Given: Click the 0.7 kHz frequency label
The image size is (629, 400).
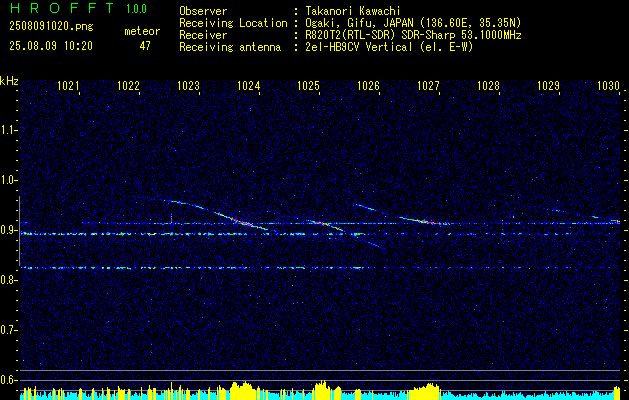Looking at the screenshot, I should click(9, 330).
